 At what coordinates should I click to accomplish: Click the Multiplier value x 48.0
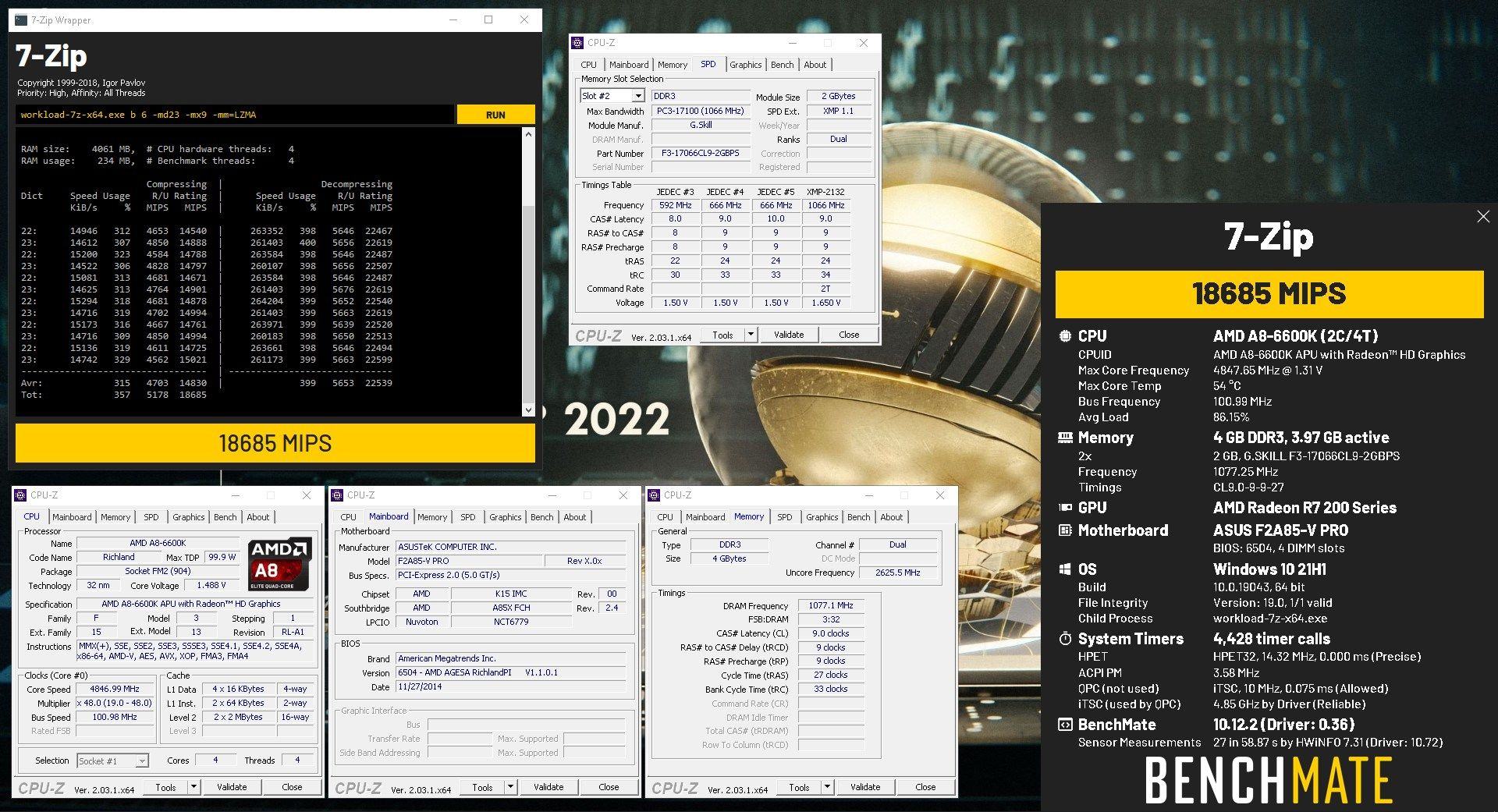115,704
